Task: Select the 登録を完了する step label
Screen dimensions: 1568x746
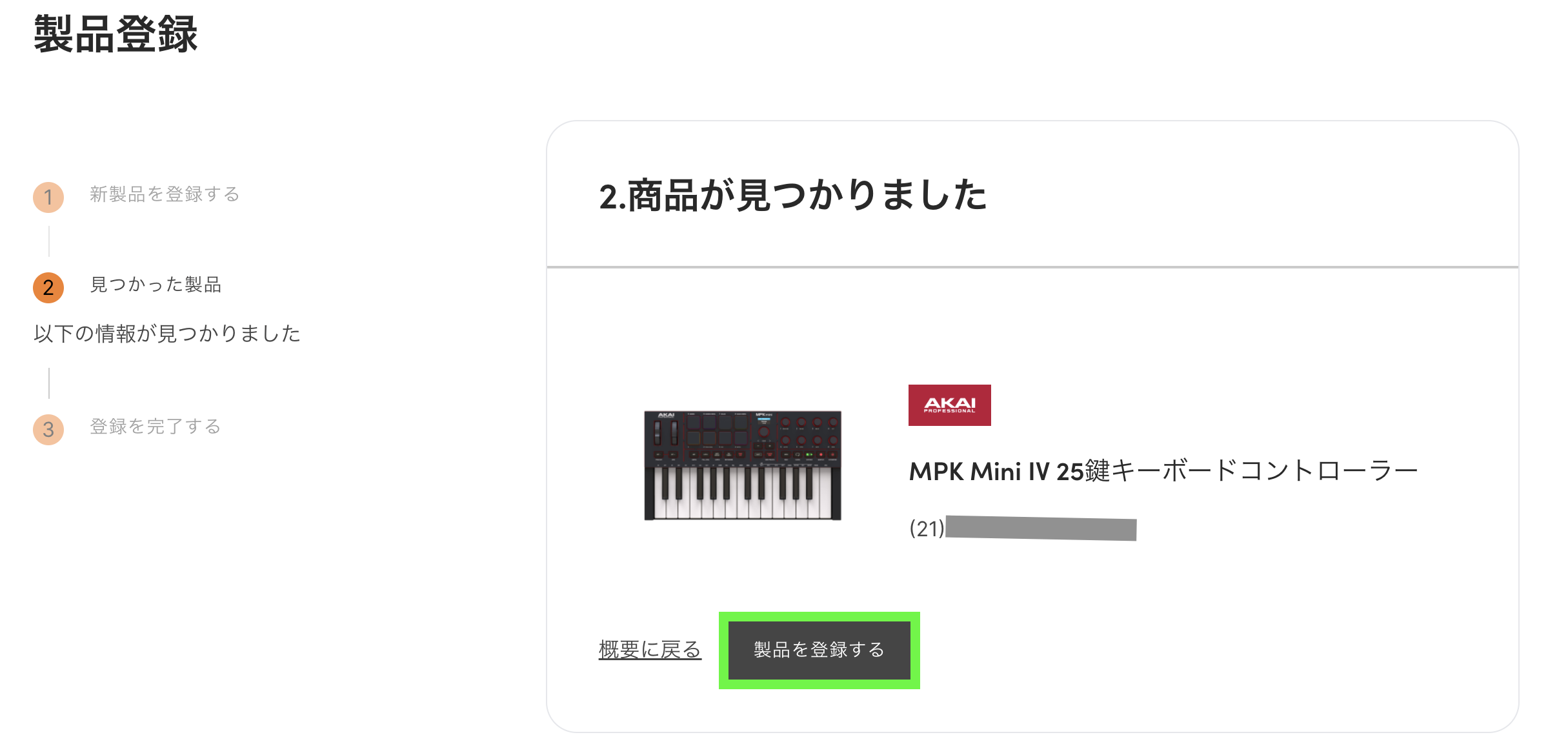Action: point(156,427)
